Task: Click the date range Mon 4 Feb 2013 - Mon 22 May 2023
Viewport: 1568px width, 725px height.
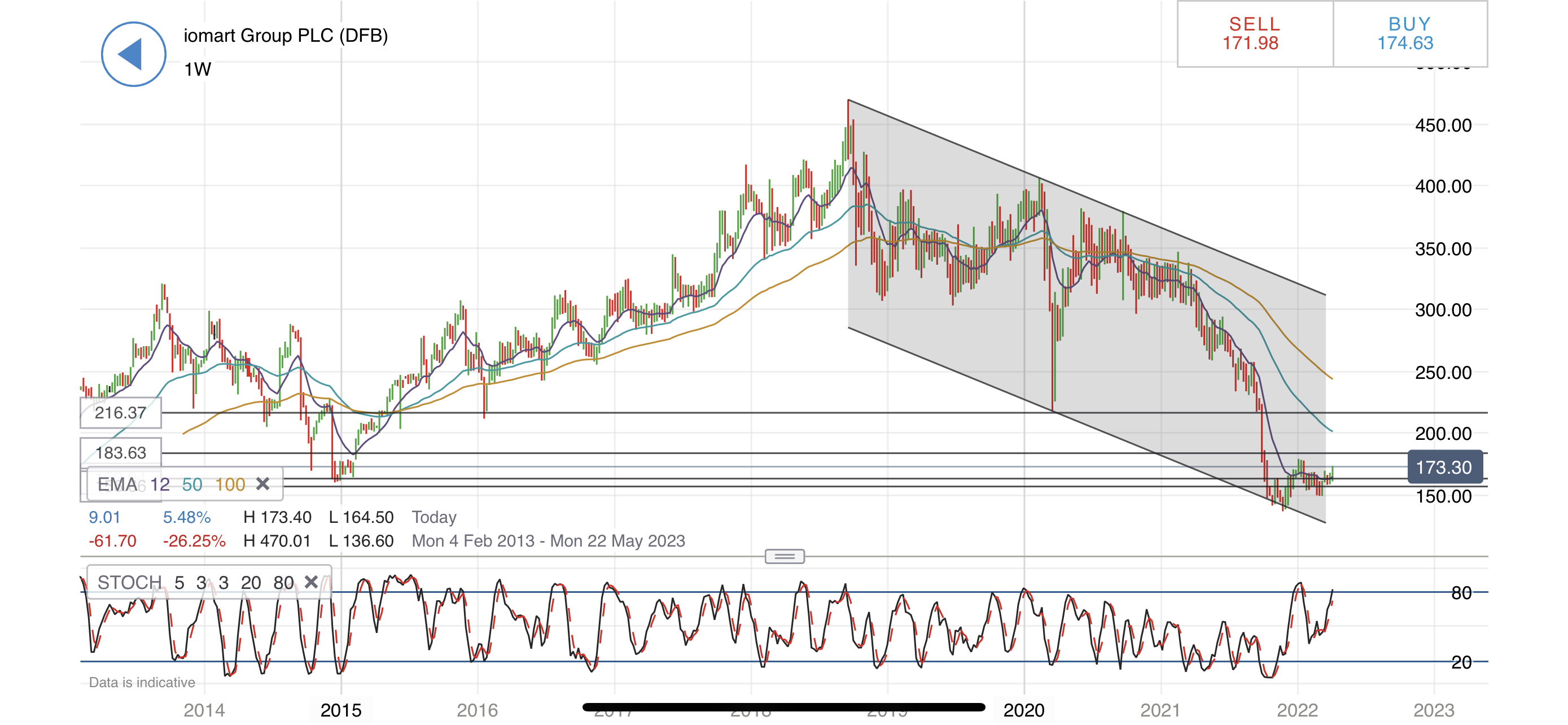Action: click(x=549, y=540)
